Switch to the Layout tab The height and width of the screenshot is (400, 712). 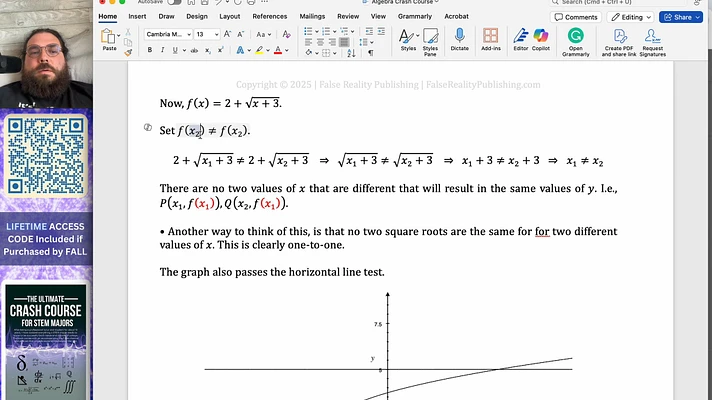[229, 16]
